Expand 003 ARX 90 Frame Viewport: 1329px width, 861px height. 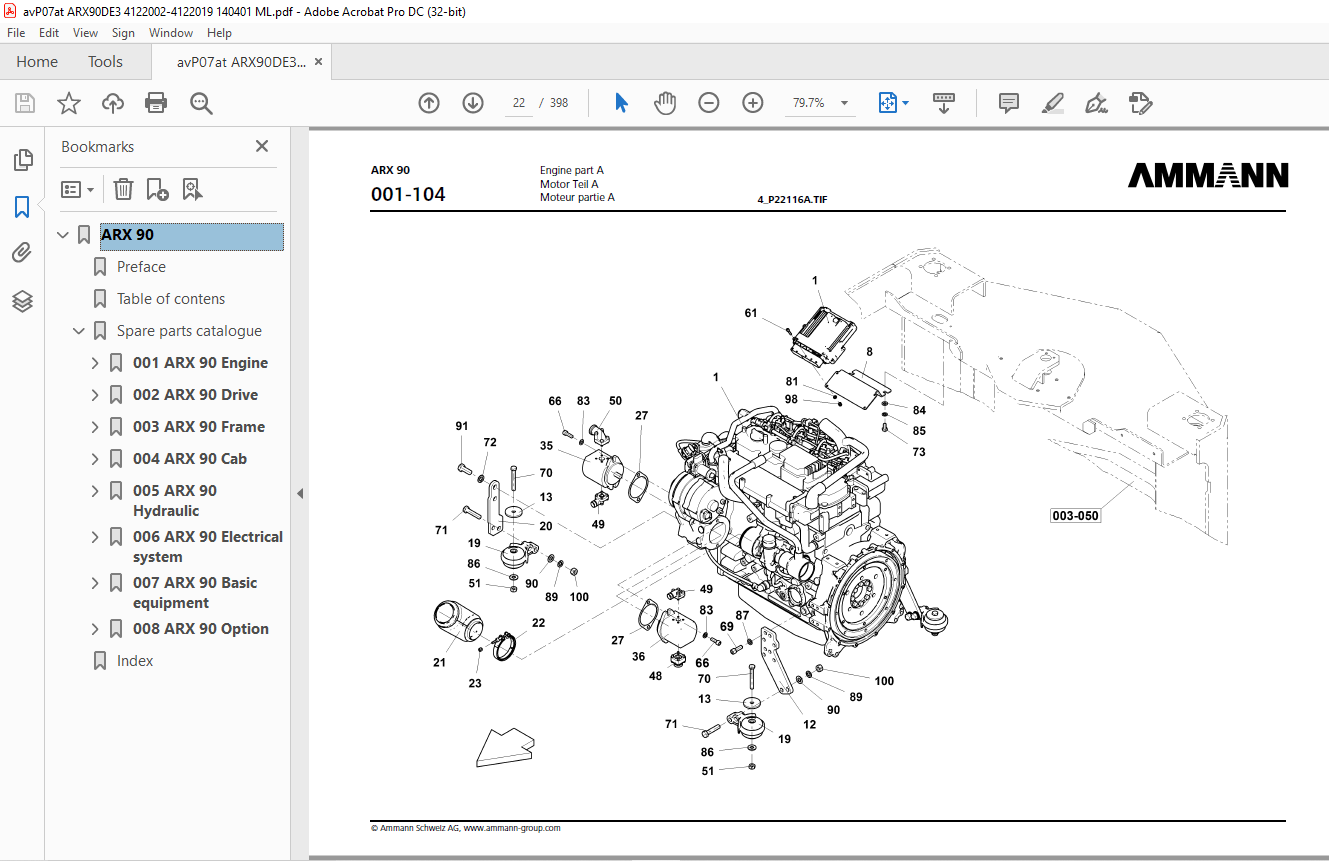[95, 427]
